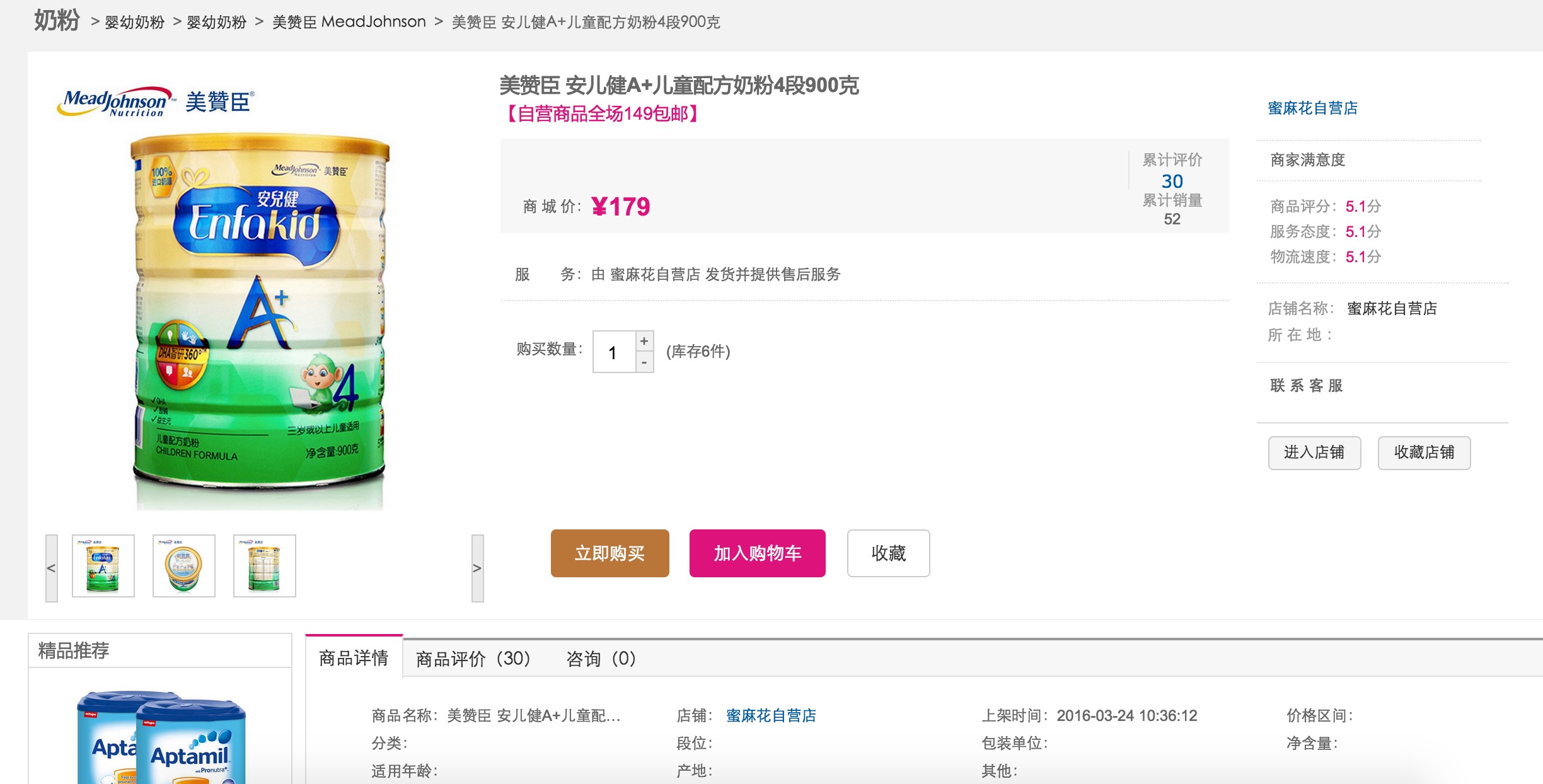Click the 累计销量 52 value
Image resolution: width=1543 pixels, height=784 pixels.
[1172, 219]
